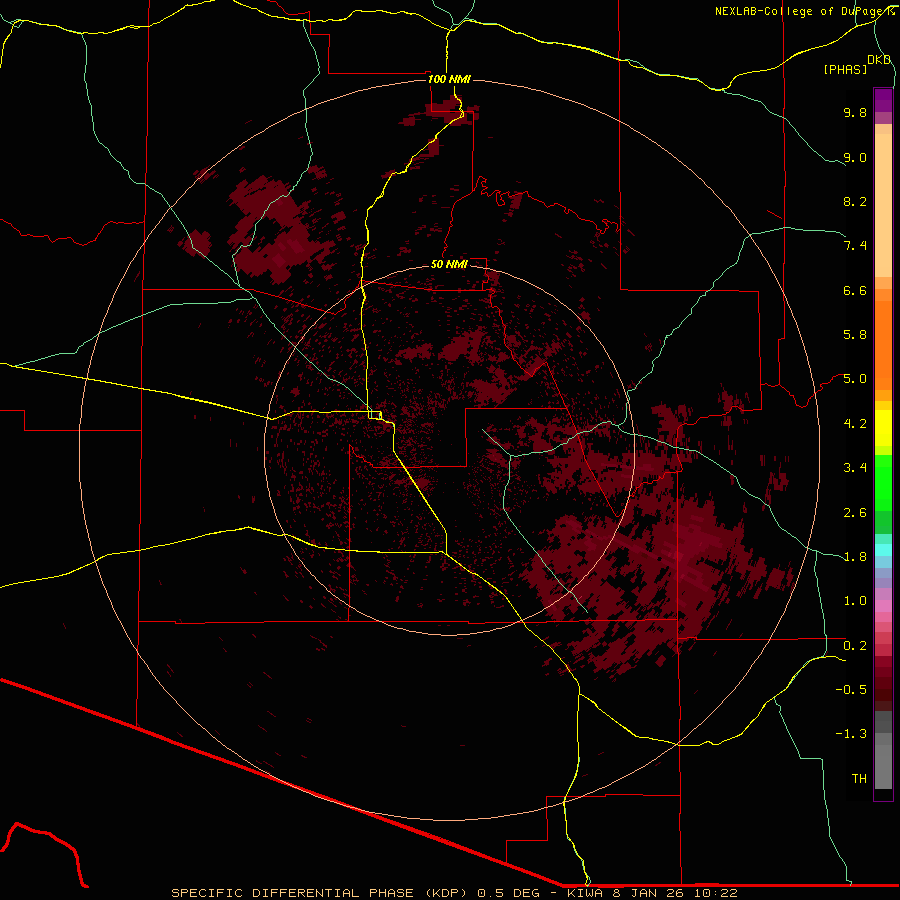This screenshot has width=900, height=900.
Task: Click the 9.8 value on the color scale
Action: pos(855,112)
